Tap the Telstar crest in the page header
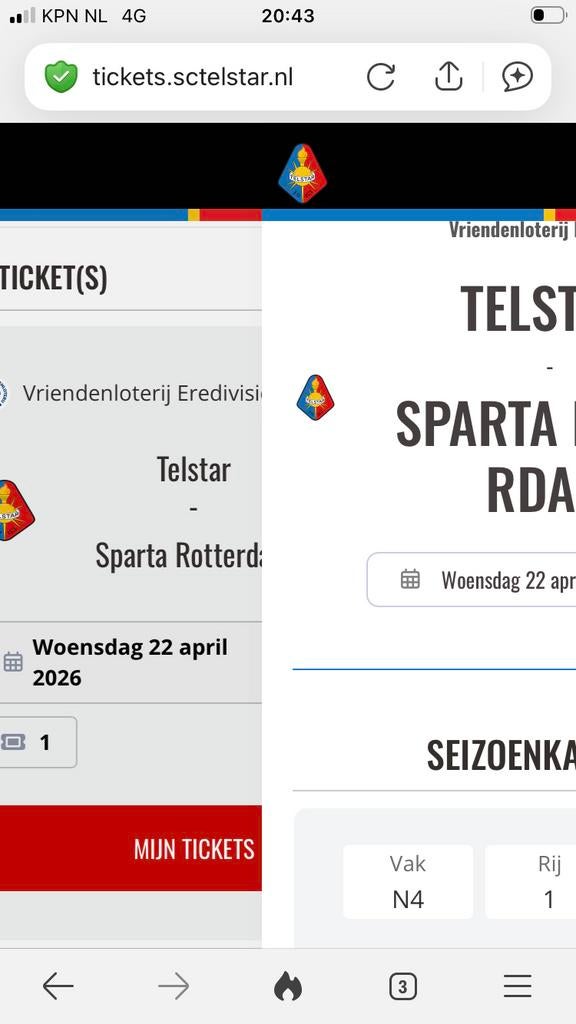Screen dimensions: 576x1024 (x=303, y=170)
